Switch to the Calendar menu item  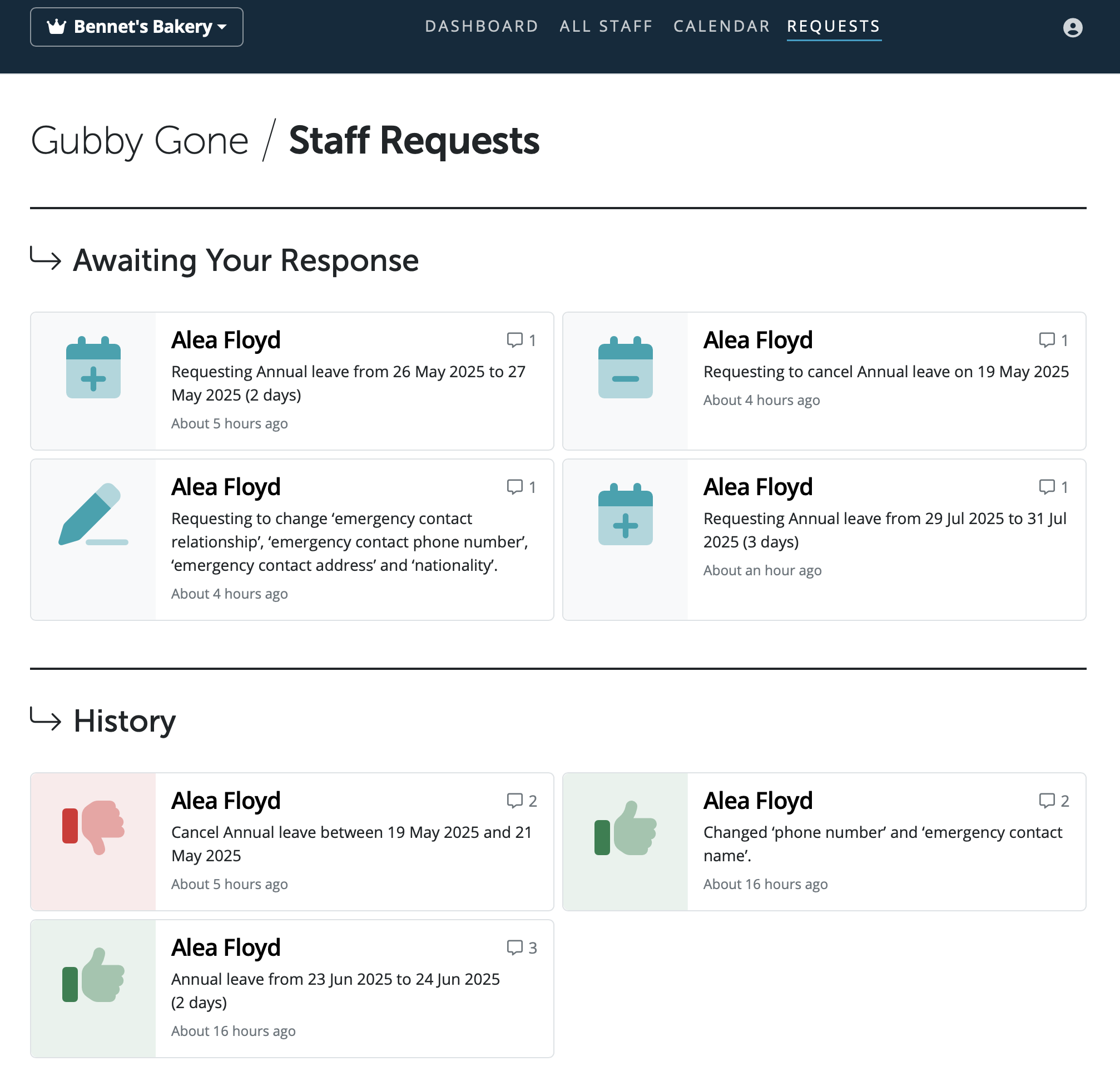coord(721,26)
